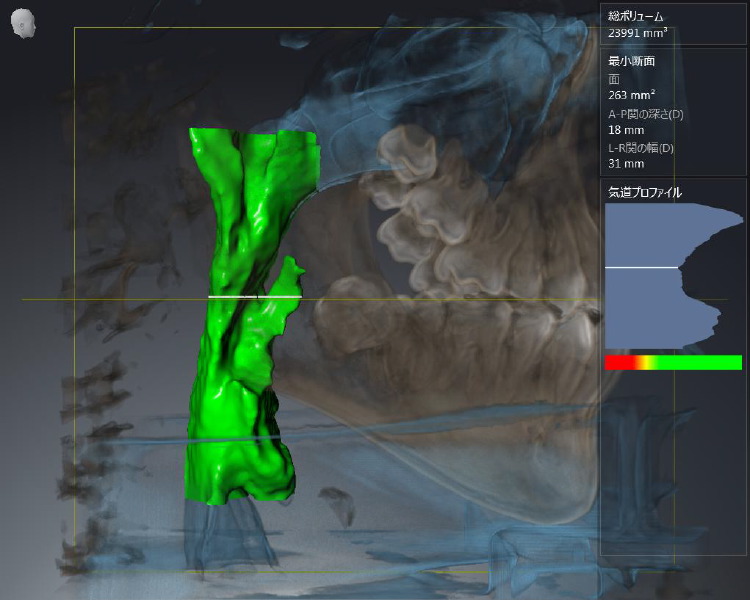Click the head orientation icon
This screenshot has width=750, height=600.
(x=23, y=24)
